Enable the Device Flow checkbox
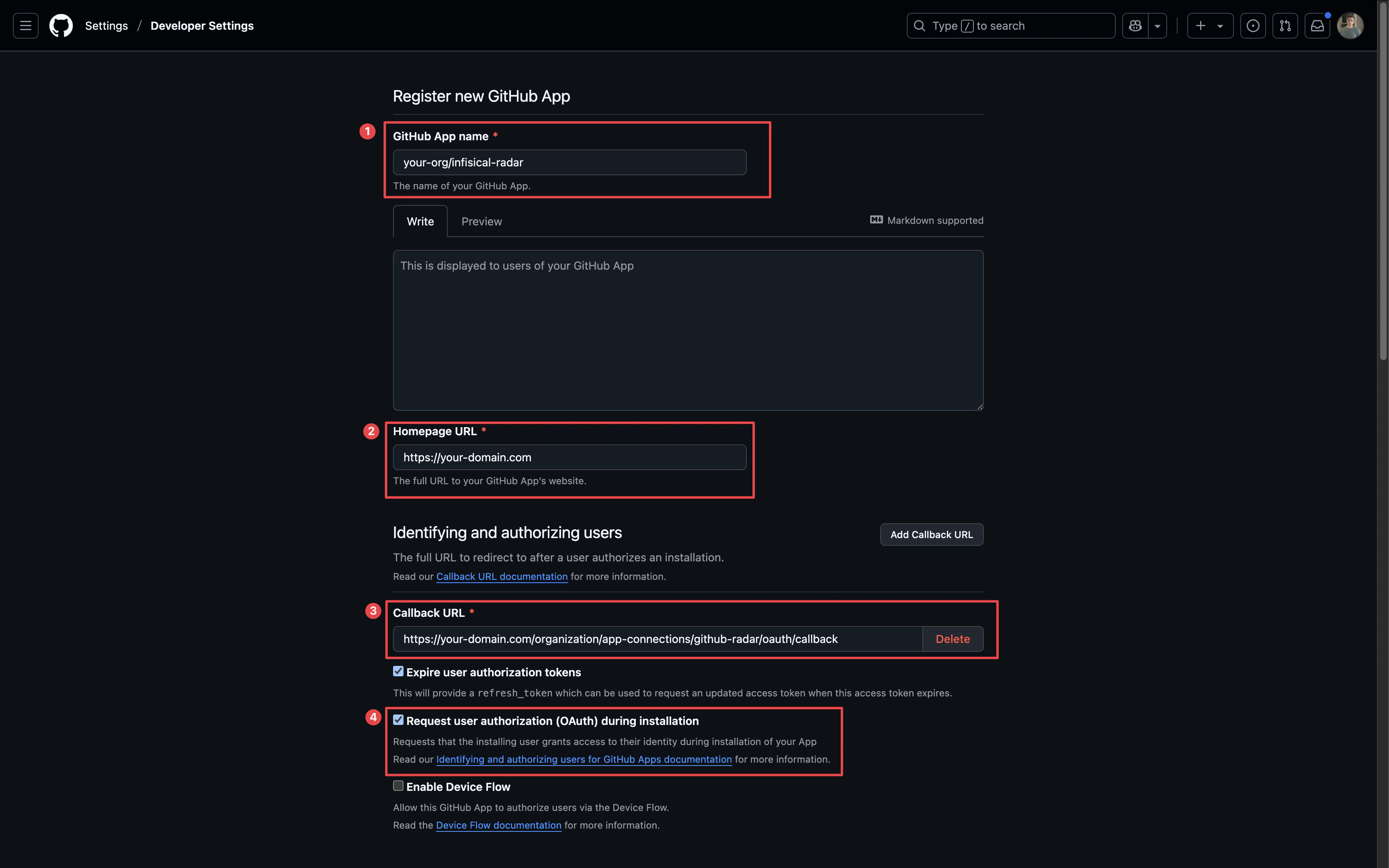The image size is (1389, 868). (x=398, y=786)
